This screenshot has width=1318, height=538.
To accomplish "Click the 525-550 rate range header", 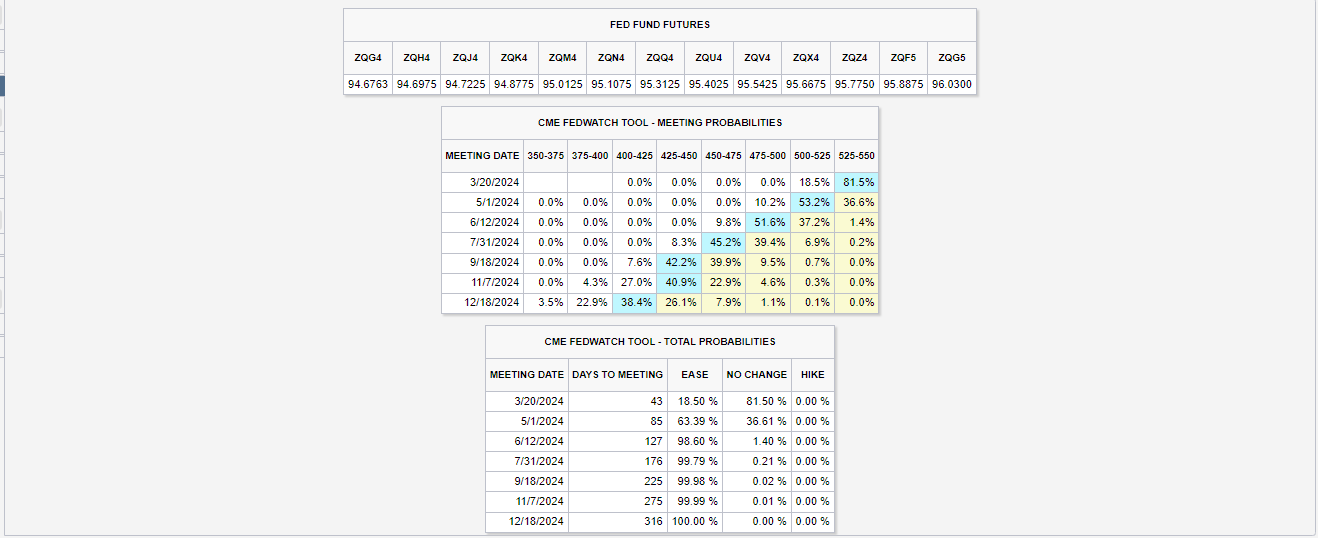I will [856, 156].
